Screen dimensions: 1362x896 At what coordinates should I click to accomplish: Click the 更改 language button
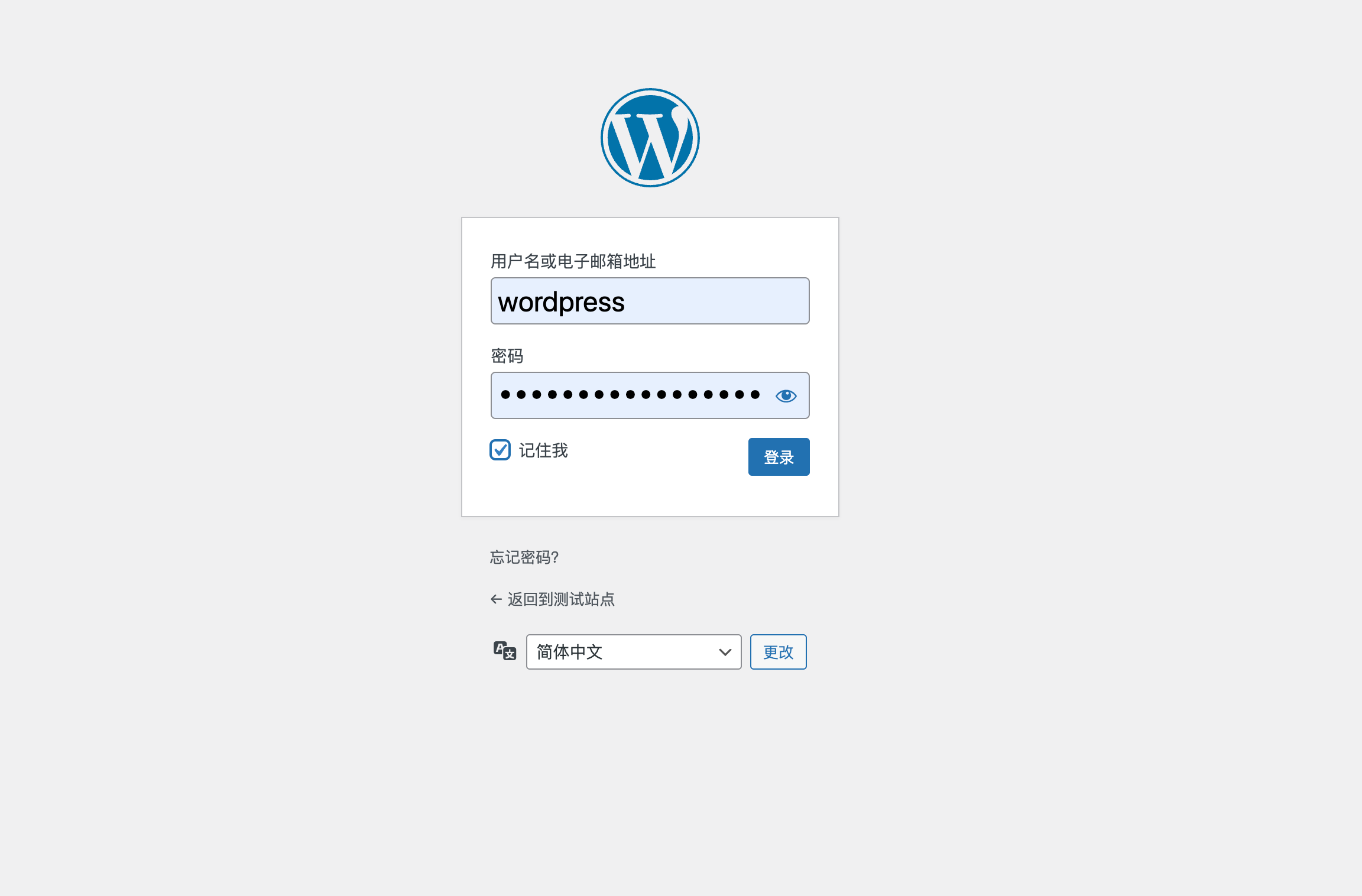[778, 652]
